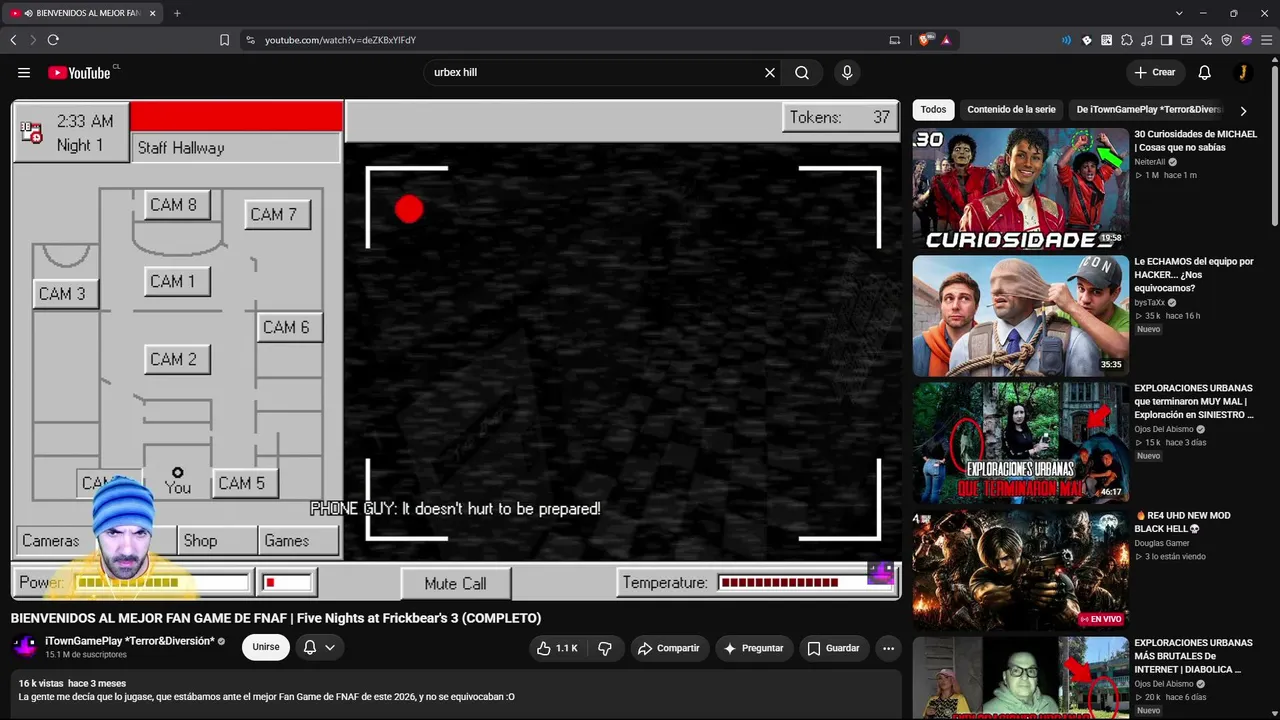
Task: Select the Contenido de la serie chip
Action: coord(1011,110)
